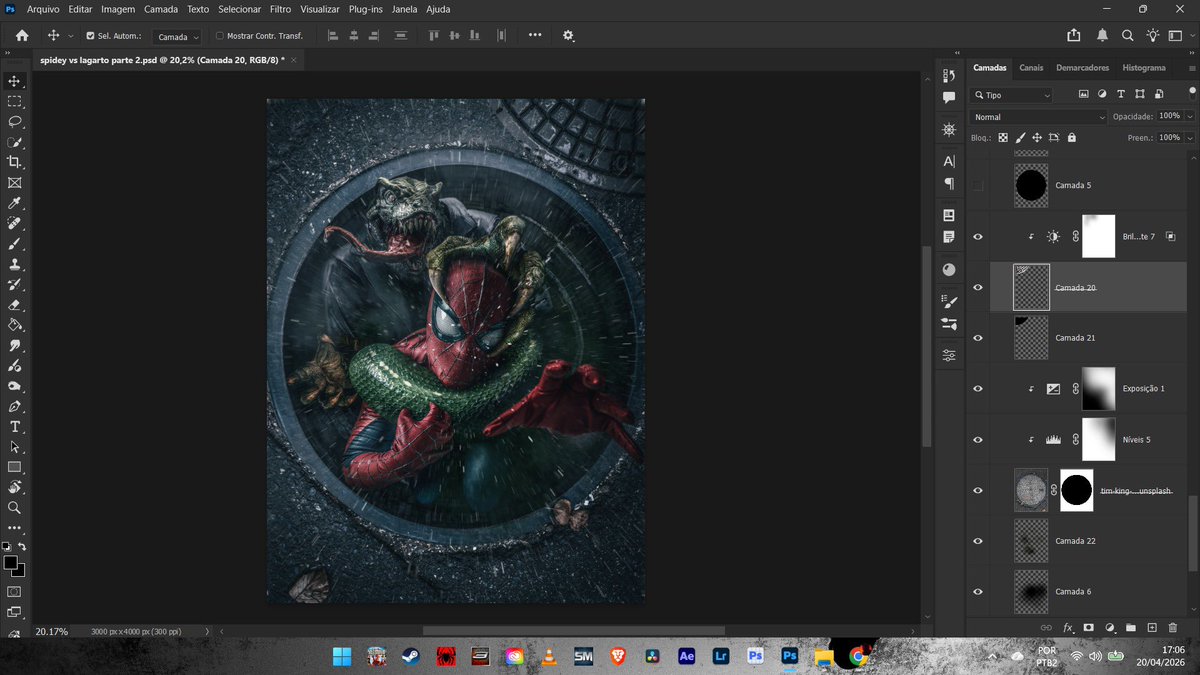The image size is (1200, 675).
Task: Open the History panel icon
Action: (x=949, y=76)
